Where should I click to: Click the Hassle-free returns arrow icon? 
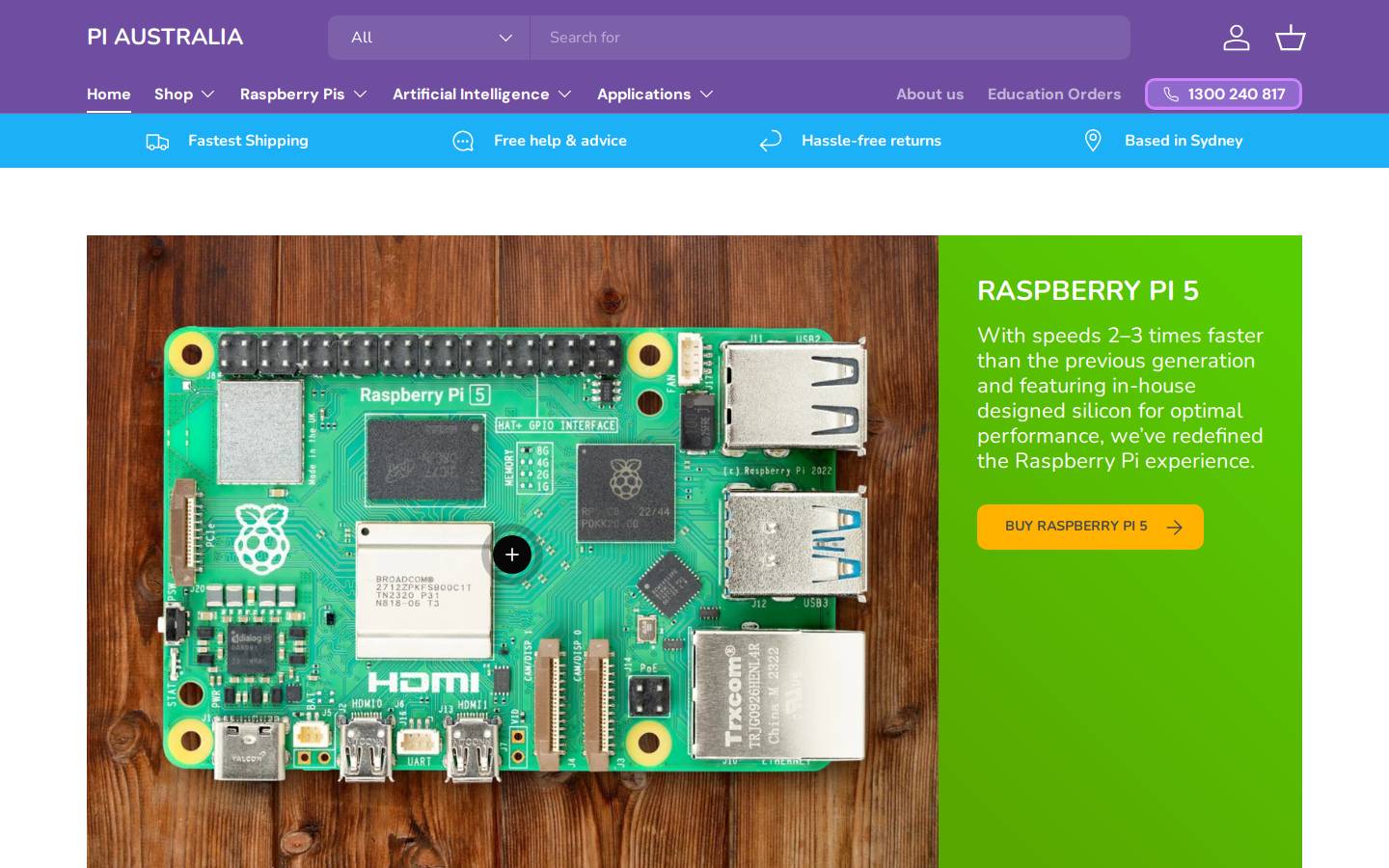(x=770, y=142)
